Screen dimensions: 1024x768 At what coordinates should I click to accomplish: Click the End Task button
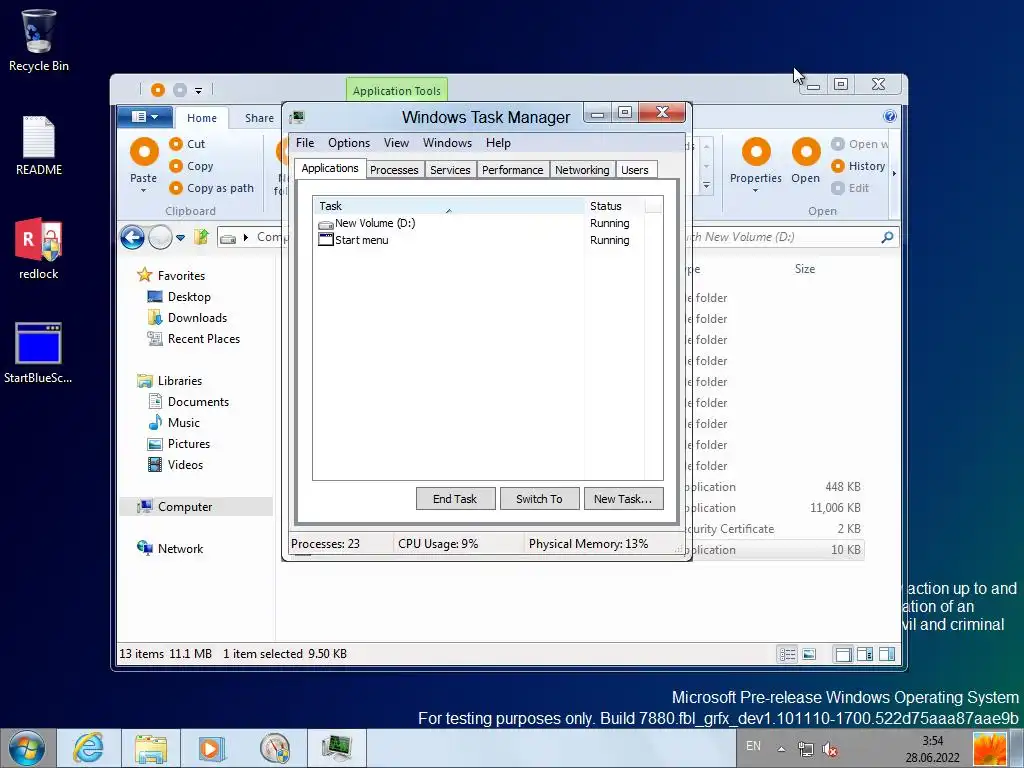pyautogui.click(x=455, y=499)
